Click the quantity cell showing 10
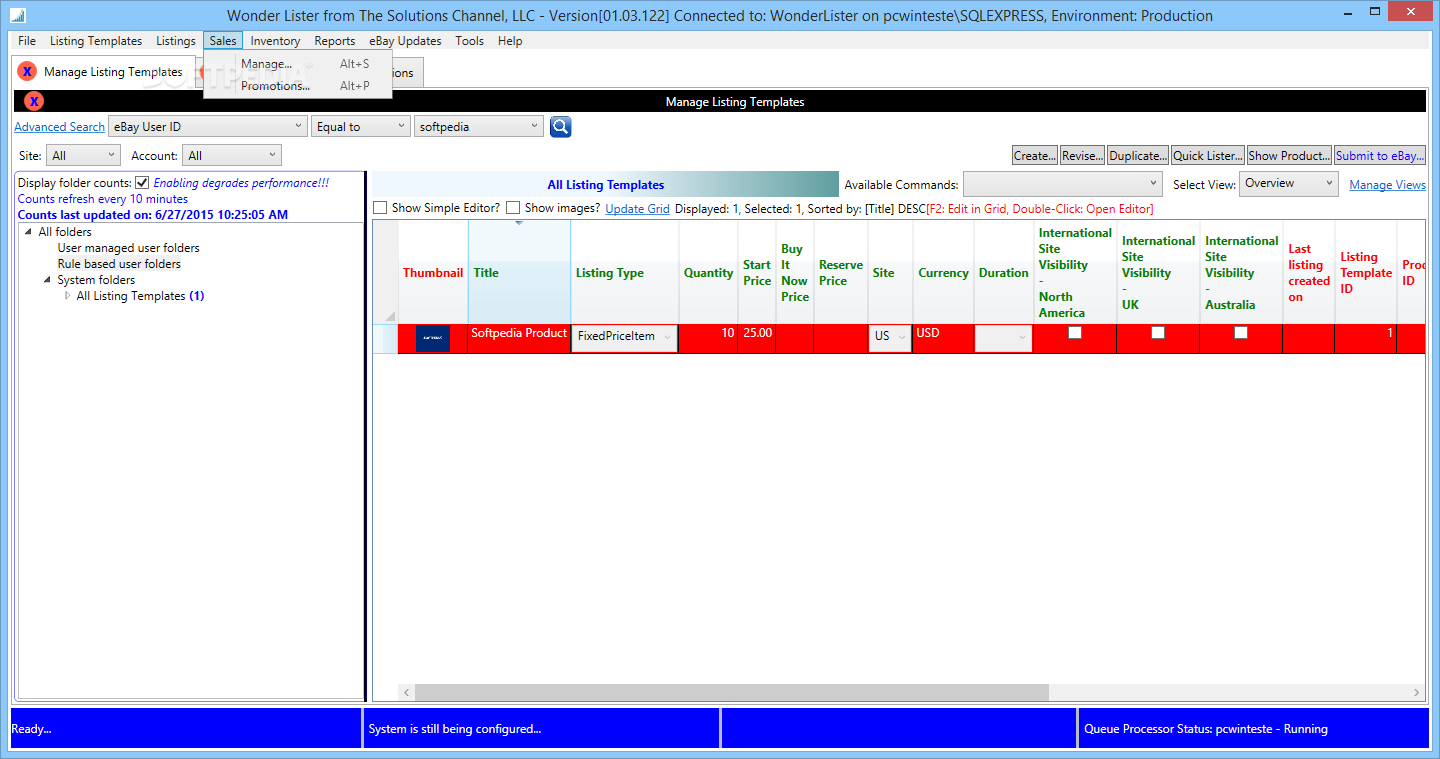The image size is (1440, 759). tap(708, 338)
